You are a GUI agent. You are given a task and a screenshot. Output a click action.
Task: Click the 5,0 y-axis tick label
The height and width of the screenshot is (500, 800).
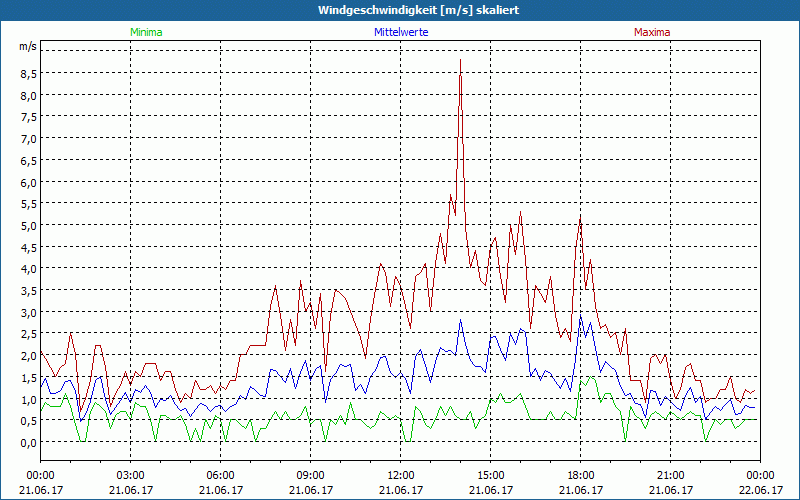coord(27,225)
